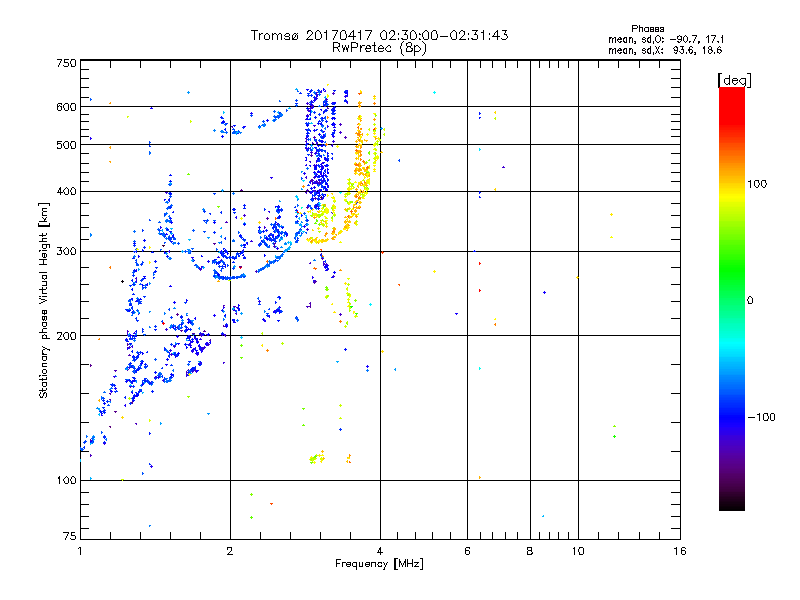Click the y-axis tick label '75'
The image size is (800, 600).
click(x=70, y=536)
